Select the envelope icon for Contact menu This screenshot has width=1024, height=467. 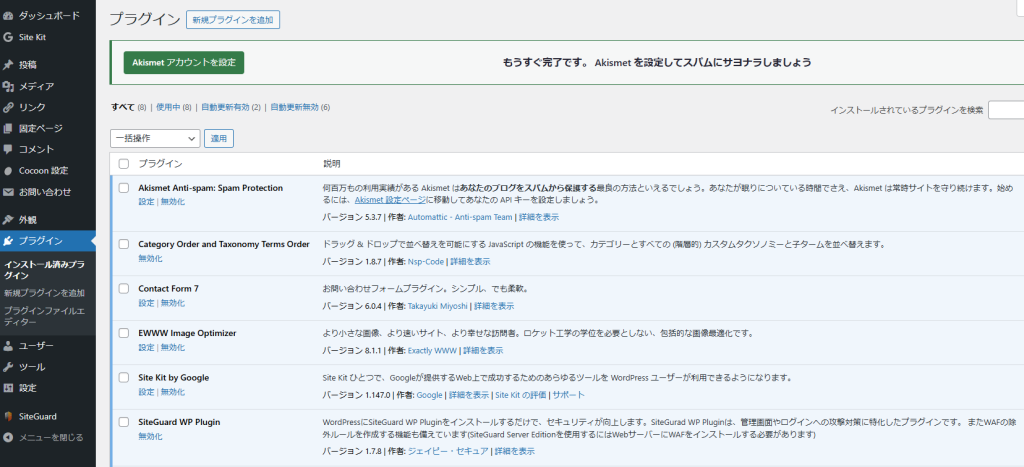pyautogui.click(x=9, y=191)
